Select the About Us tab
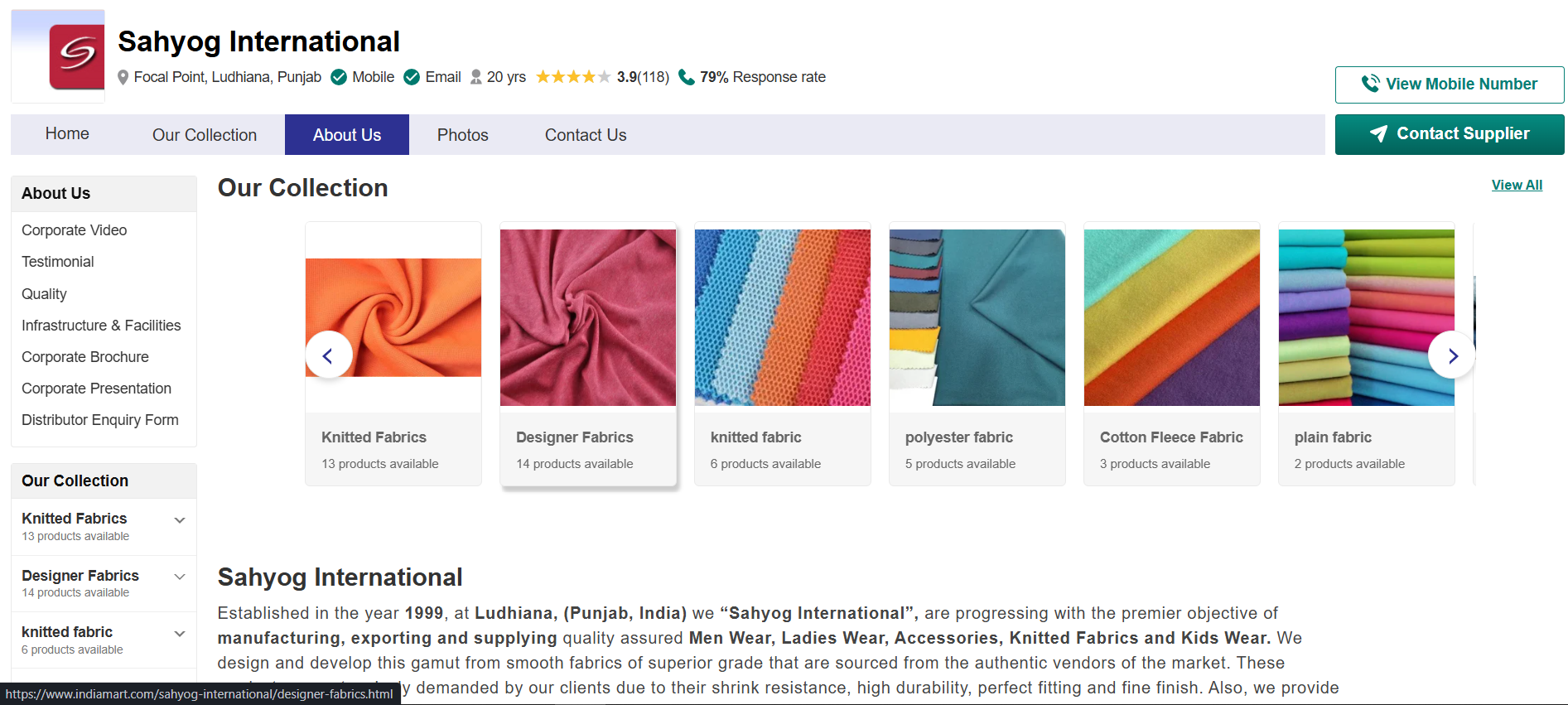 pos(347,135)
